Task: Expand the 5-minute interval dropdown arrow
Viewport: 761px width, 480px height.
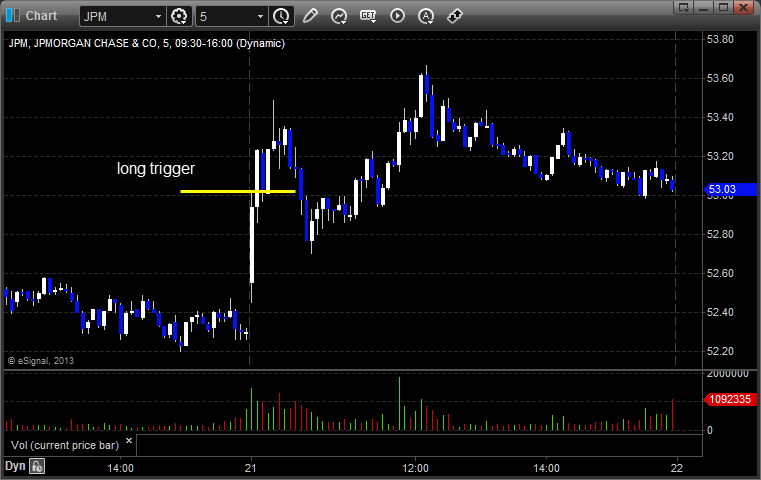Action: (260, 17)
